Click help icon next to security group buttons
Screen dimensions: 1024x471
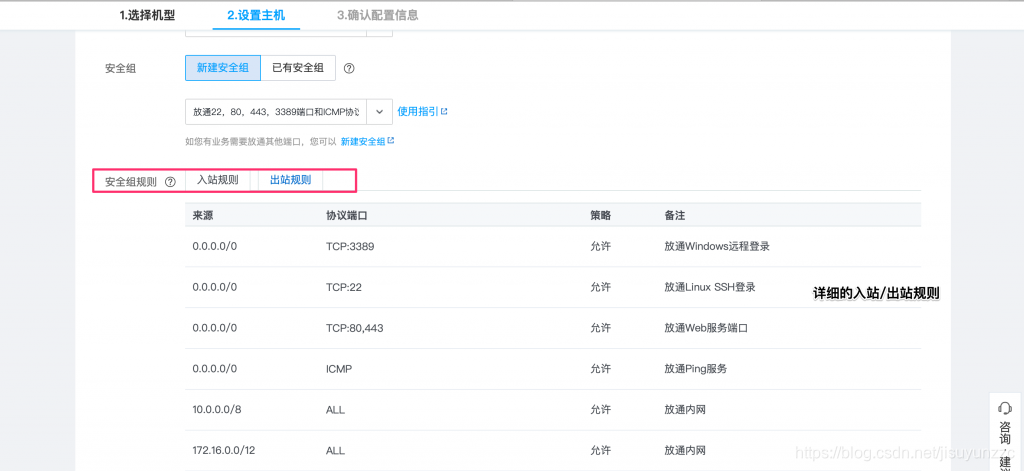tap(349, 68)
